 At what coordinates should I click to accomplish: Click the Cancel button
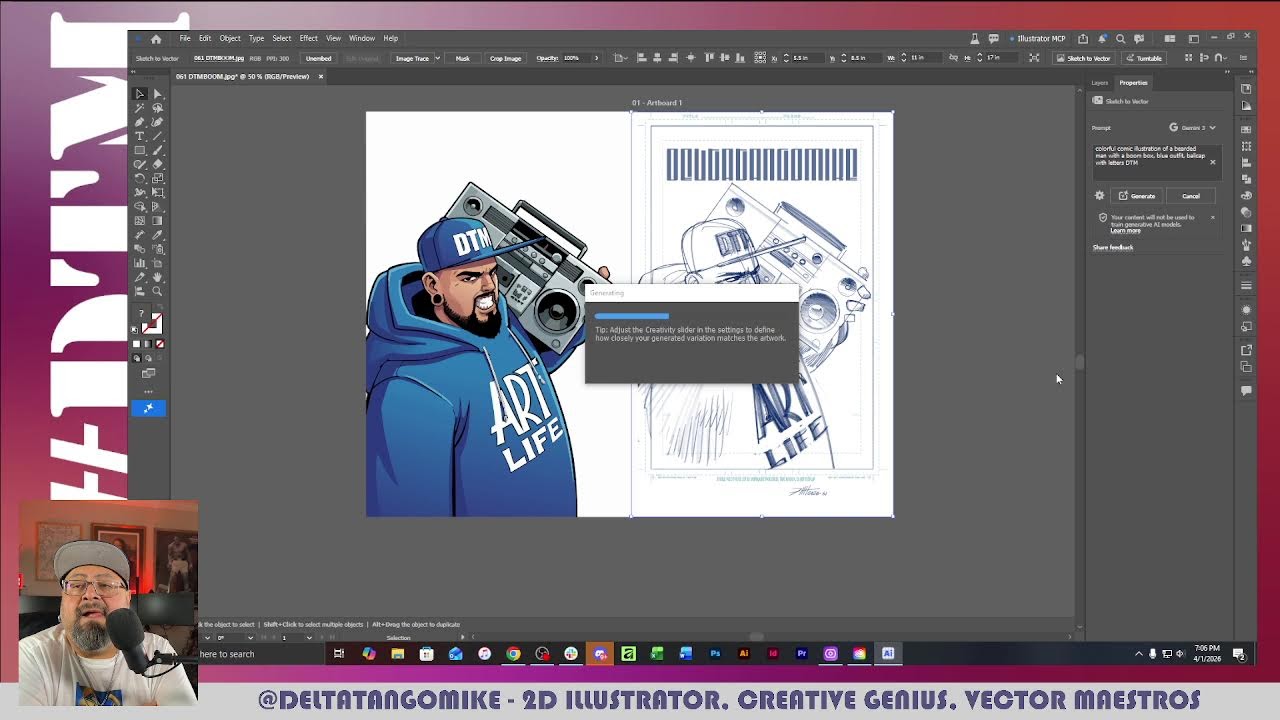(1191, 196)
